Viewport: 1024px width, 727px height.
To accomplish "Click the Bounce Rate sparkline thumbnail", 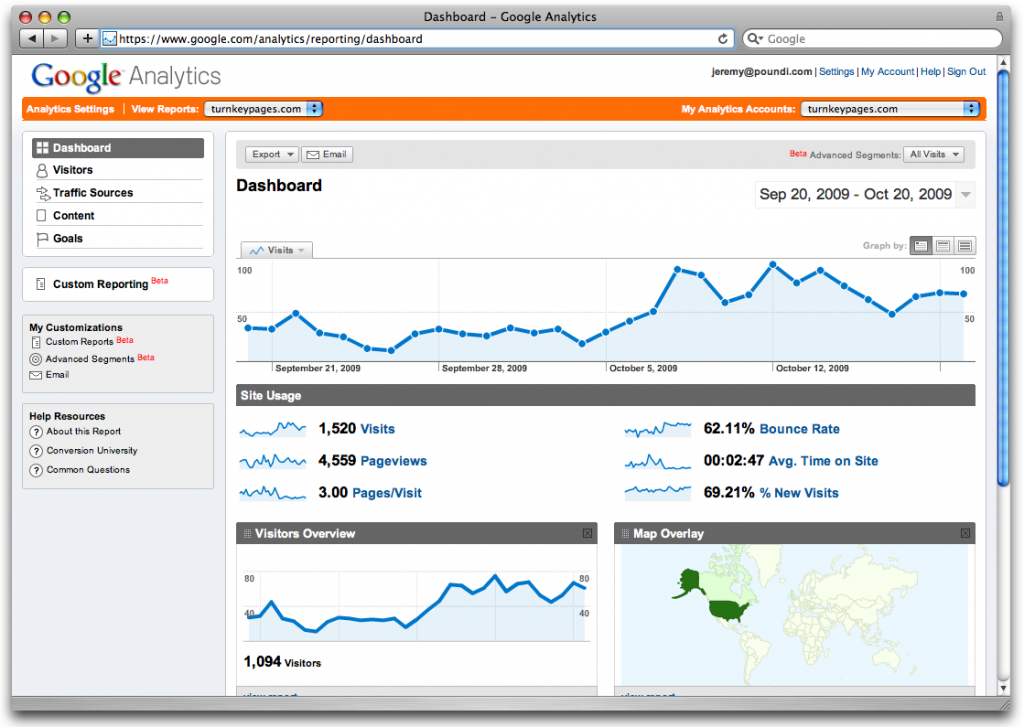I will point(658,429).
